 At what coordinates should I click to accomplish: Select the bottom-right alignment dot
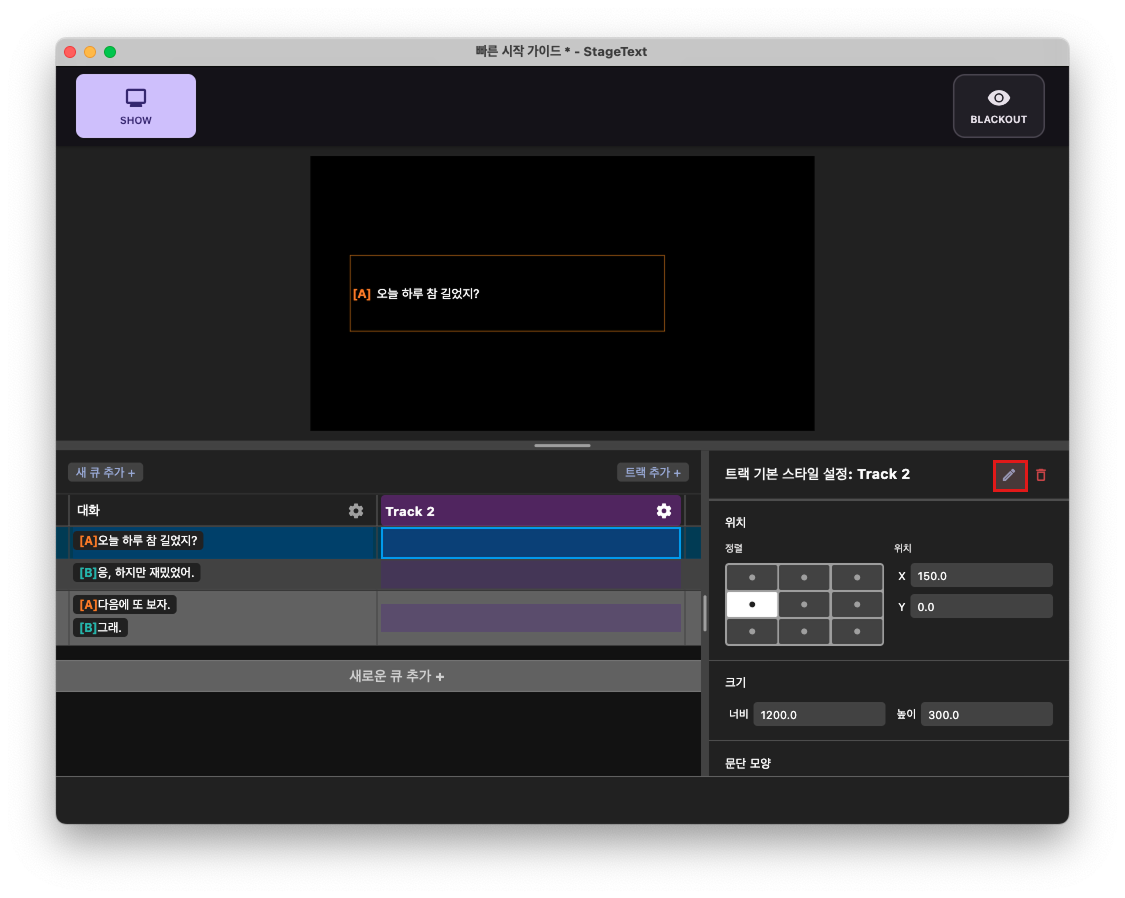[x=857, y=631]
